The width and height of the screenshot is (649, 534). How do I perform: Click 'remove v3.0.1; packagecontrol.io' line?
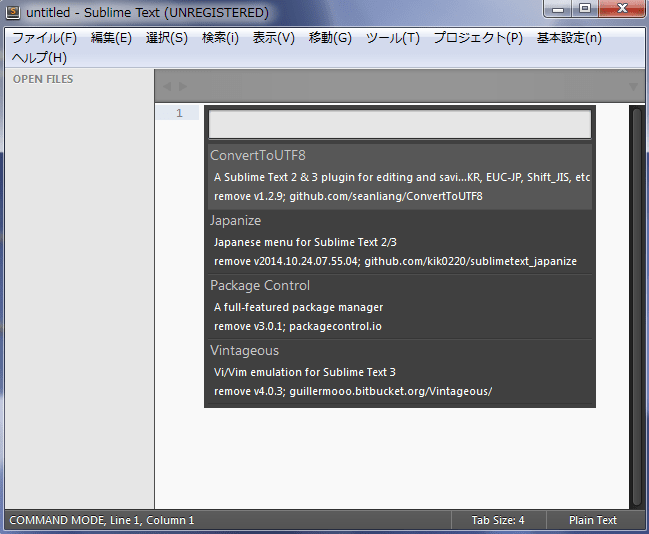pyautogui.click(x=298, y=326)
